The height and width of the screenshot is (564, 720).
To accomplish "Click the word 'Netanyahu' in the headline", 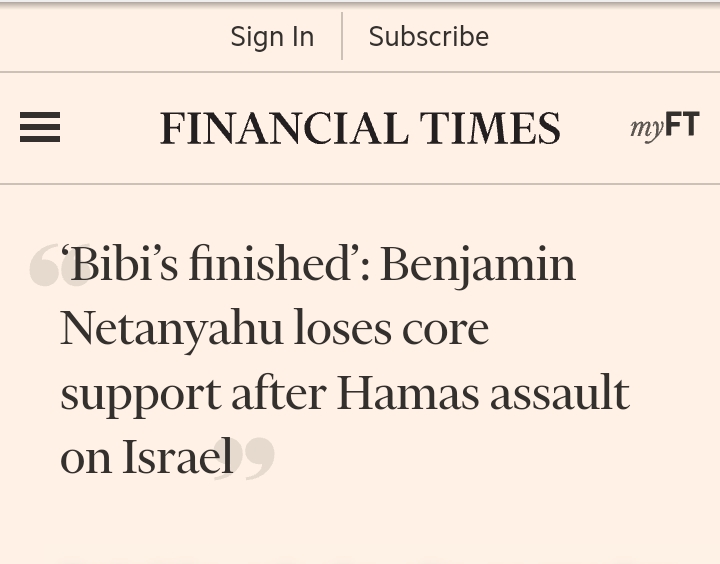I will pyautogui.click(x=171, y=330).
